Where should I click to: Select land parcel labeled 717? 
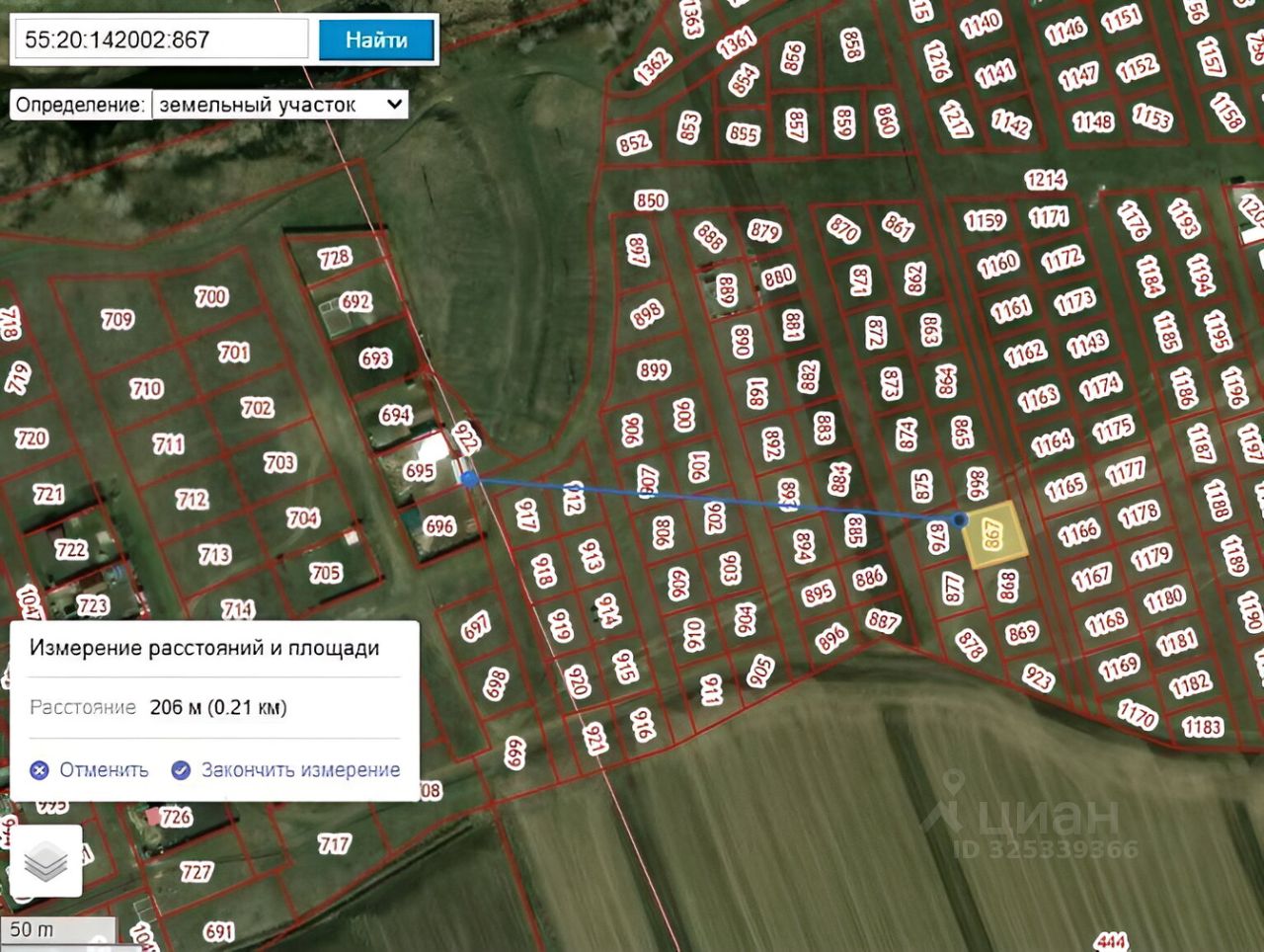tap(335, 844)
